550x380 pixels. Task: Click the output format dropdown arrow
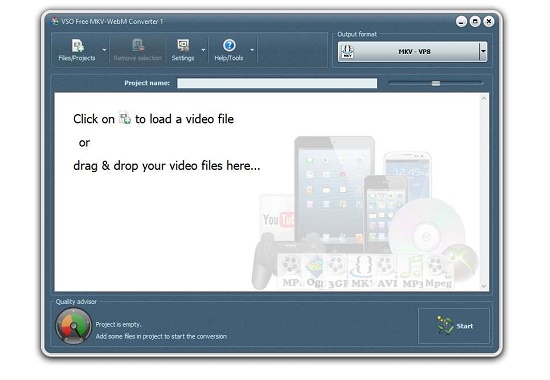483,52
